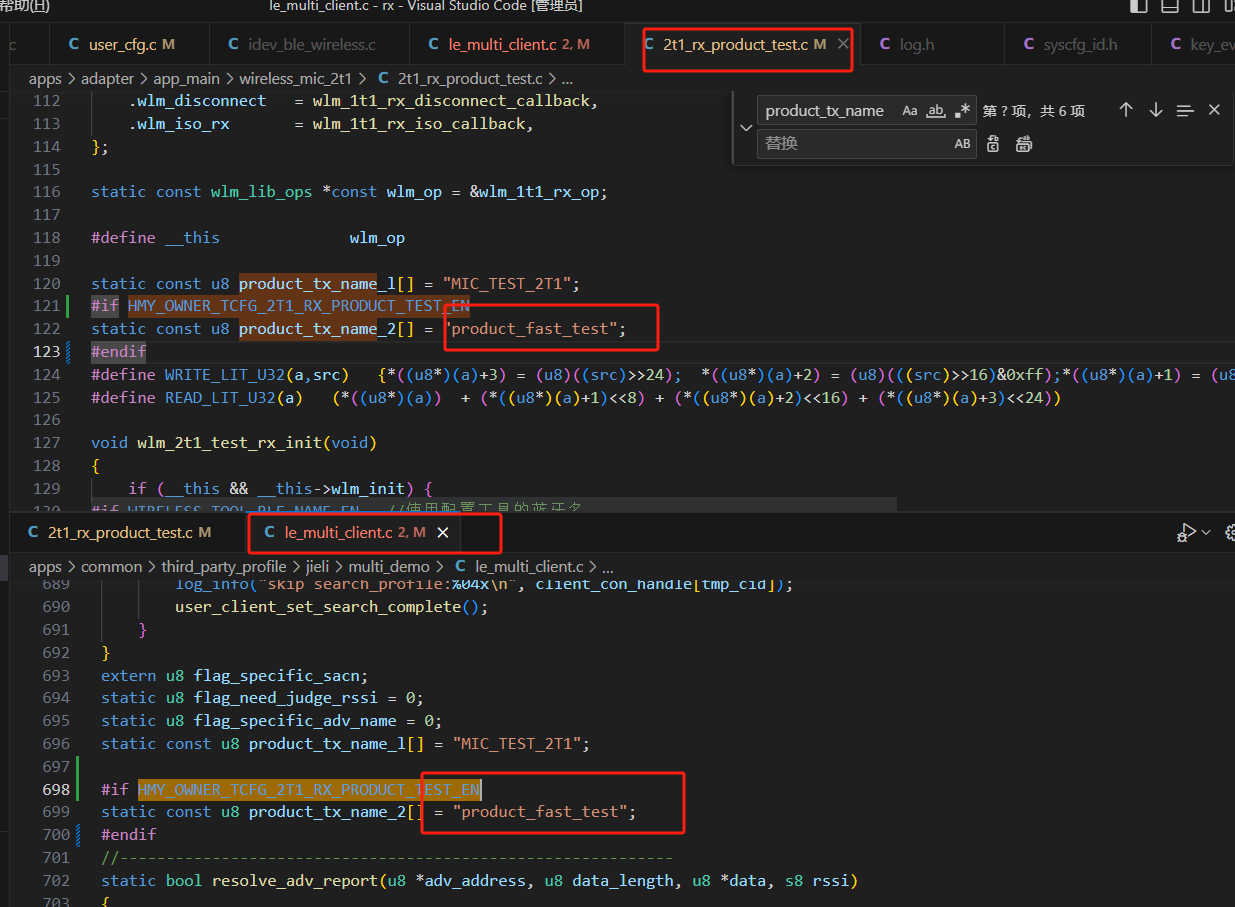Toggle Match Case in the find widget
This screenshot has height=907, width=1235.
click(x=909, y=111)
